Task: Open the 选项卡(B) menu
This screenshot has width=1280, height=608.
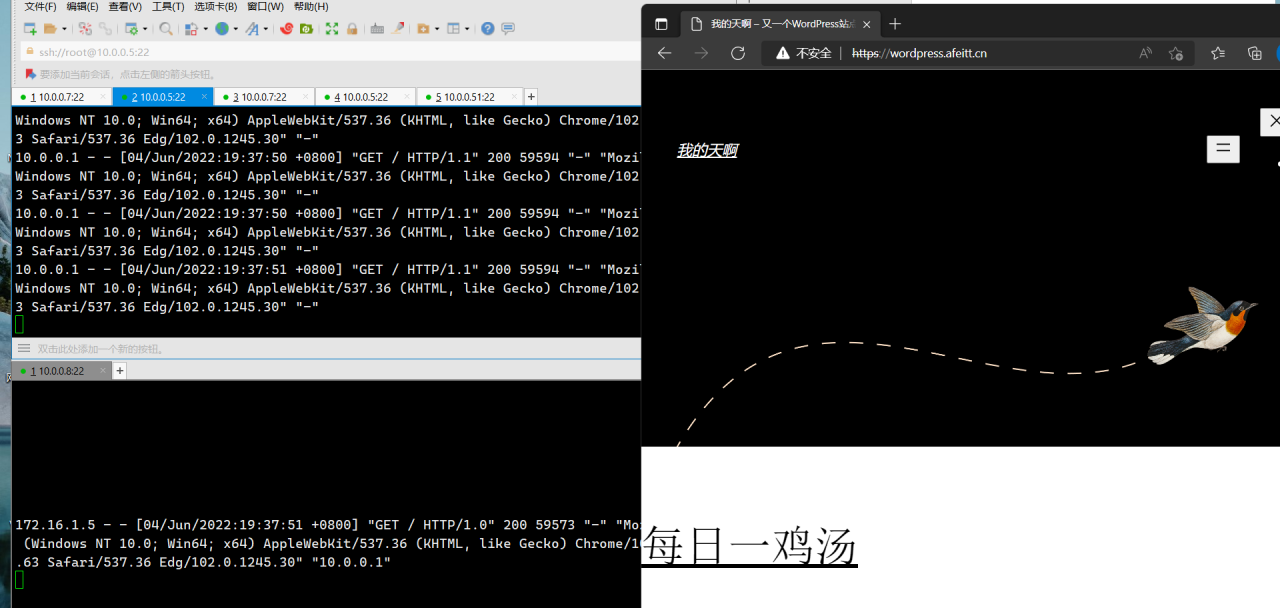Action: click(215, 7)
